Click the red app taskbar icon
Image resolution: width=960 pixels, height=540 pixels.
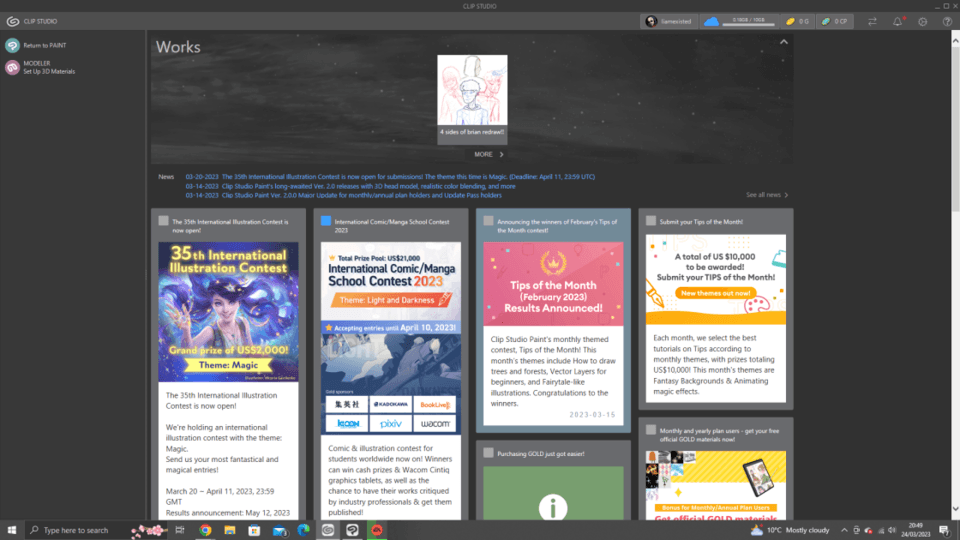point(377,530)
